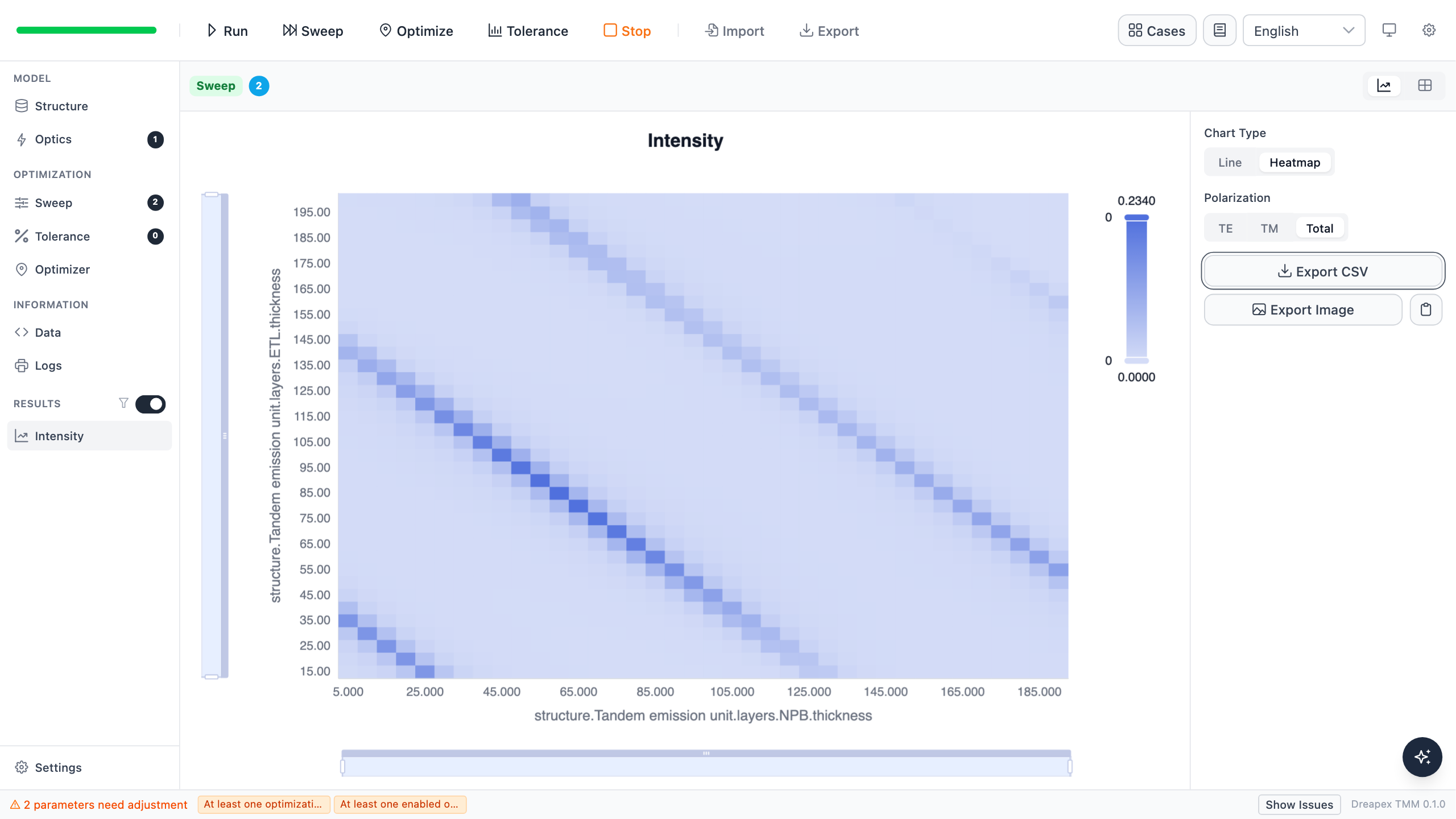Open the Cases panel
This screenshot has width=1456, height=819.
(1157, 31)
